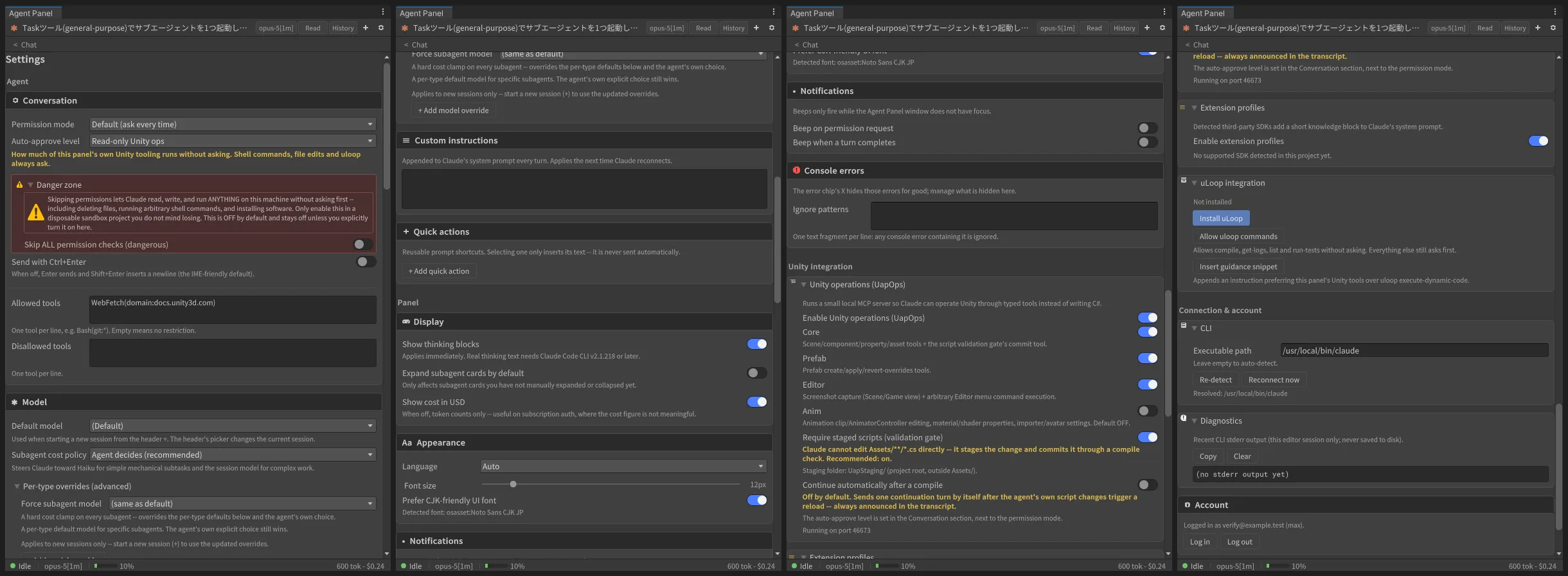Click the Executable path input field
This screenshot has width=1568, height=576.
point(1414,350)
